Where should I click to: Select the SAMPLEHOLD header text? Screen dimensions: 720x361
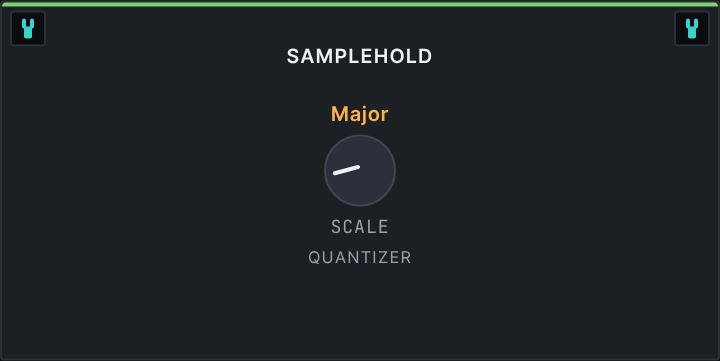click(360, 56)
